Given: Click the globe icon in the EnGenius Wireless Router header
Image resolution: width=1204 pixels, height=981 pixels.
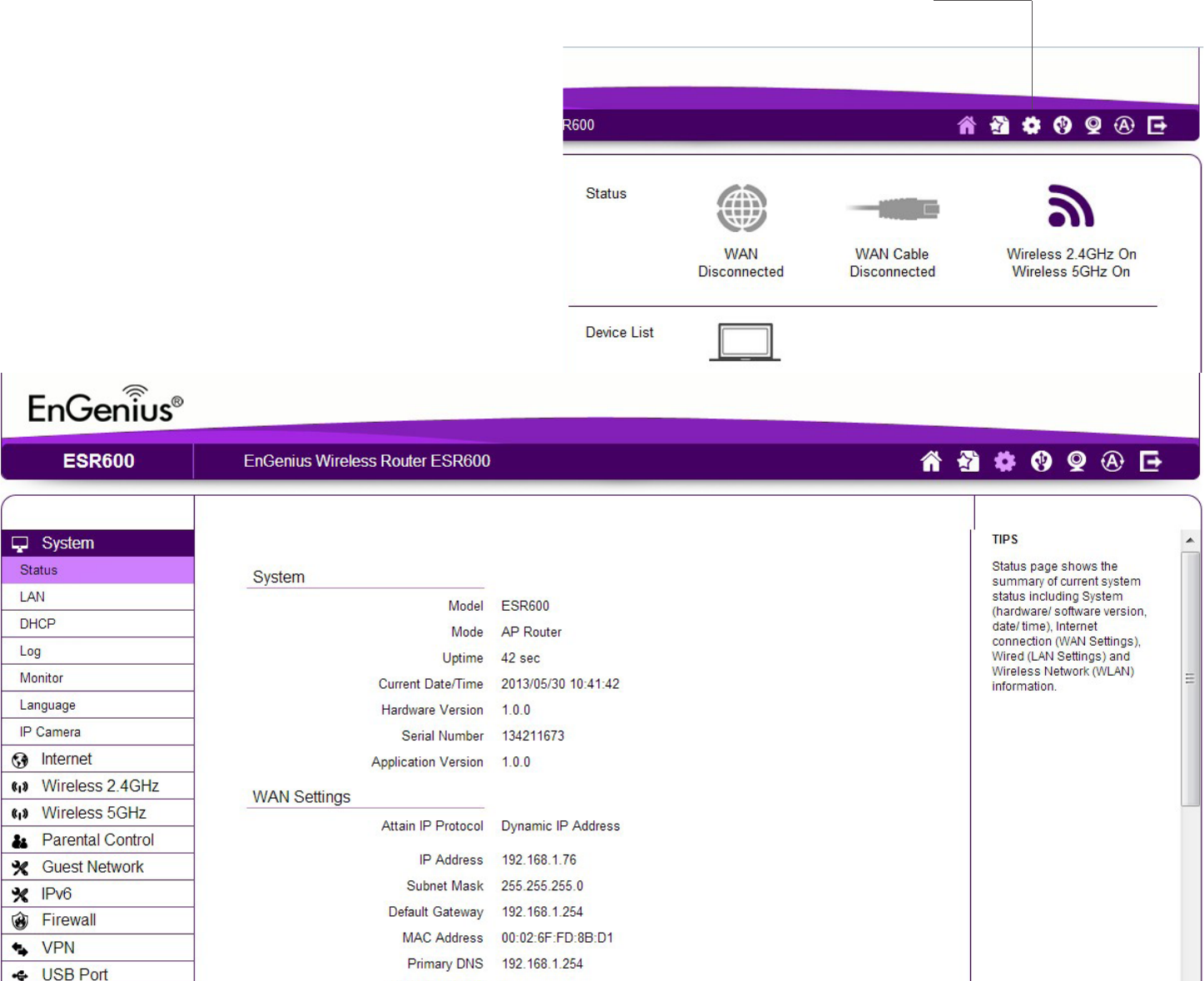Looking at the screenshot, I should (1041, 461).
